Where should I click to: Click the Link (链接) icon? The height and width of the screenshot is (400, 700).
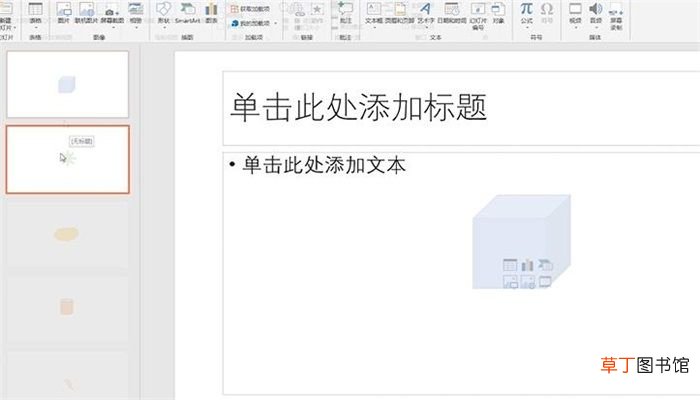pyautogui.click(x=298, y=9)
